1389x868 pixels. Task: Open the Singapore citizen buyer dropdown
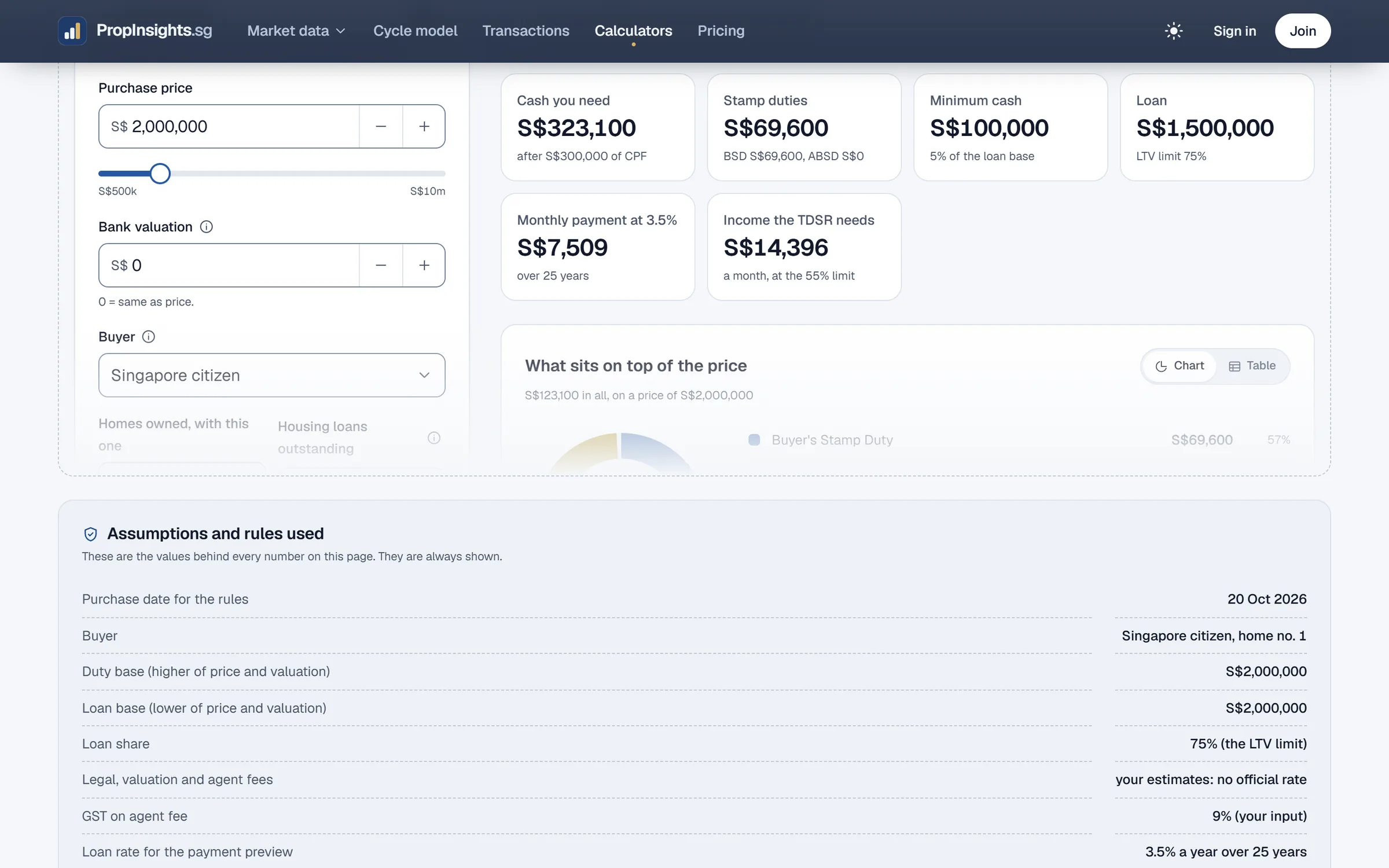272,375
